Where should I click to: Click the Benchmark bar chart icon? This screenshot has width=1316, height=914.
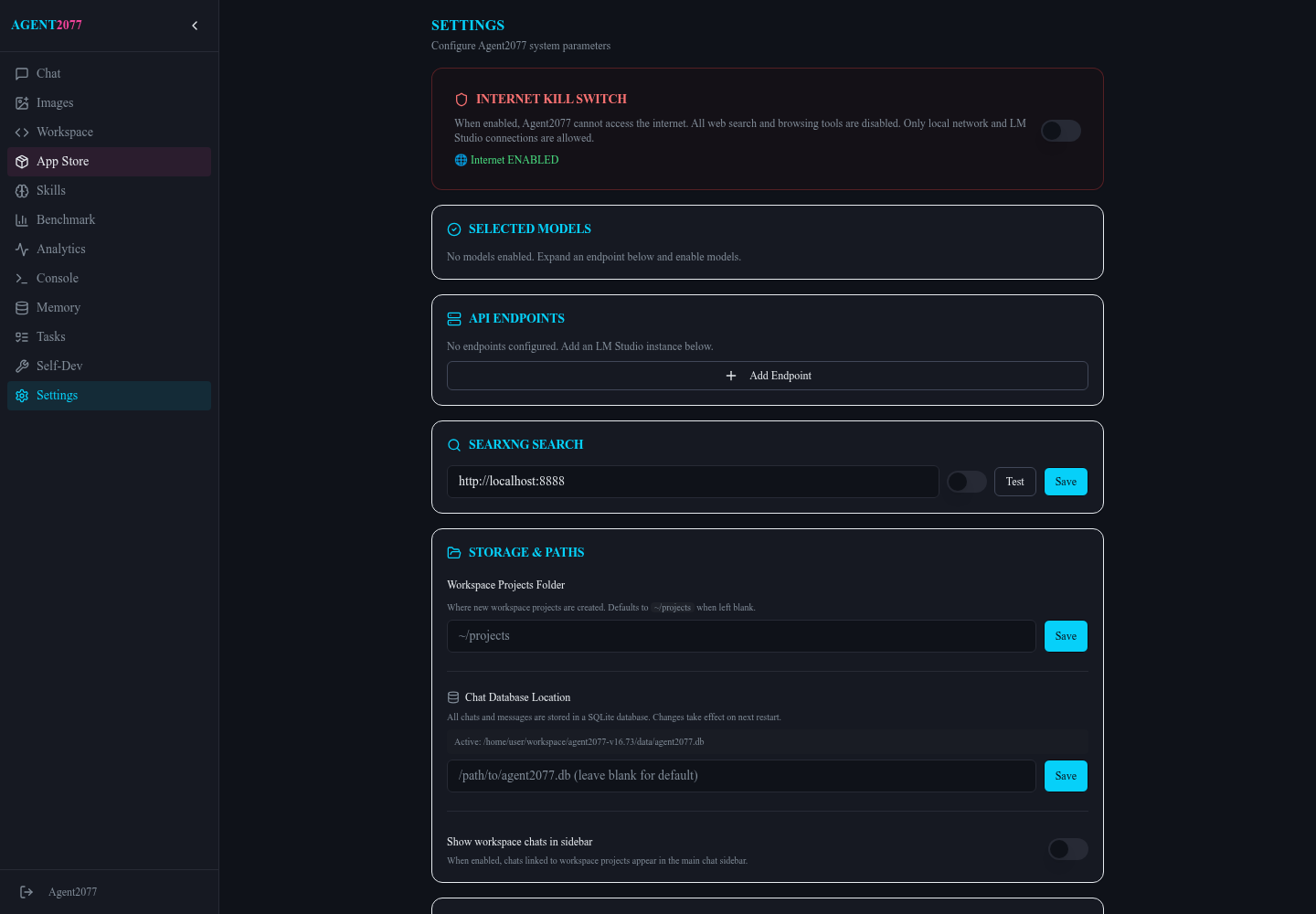(22, 220)
